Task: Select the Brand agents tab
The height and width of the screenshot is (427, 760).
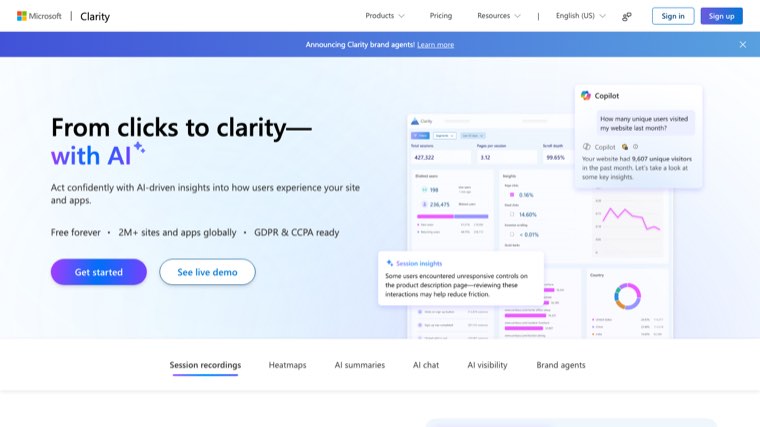Action: [561, 365]
